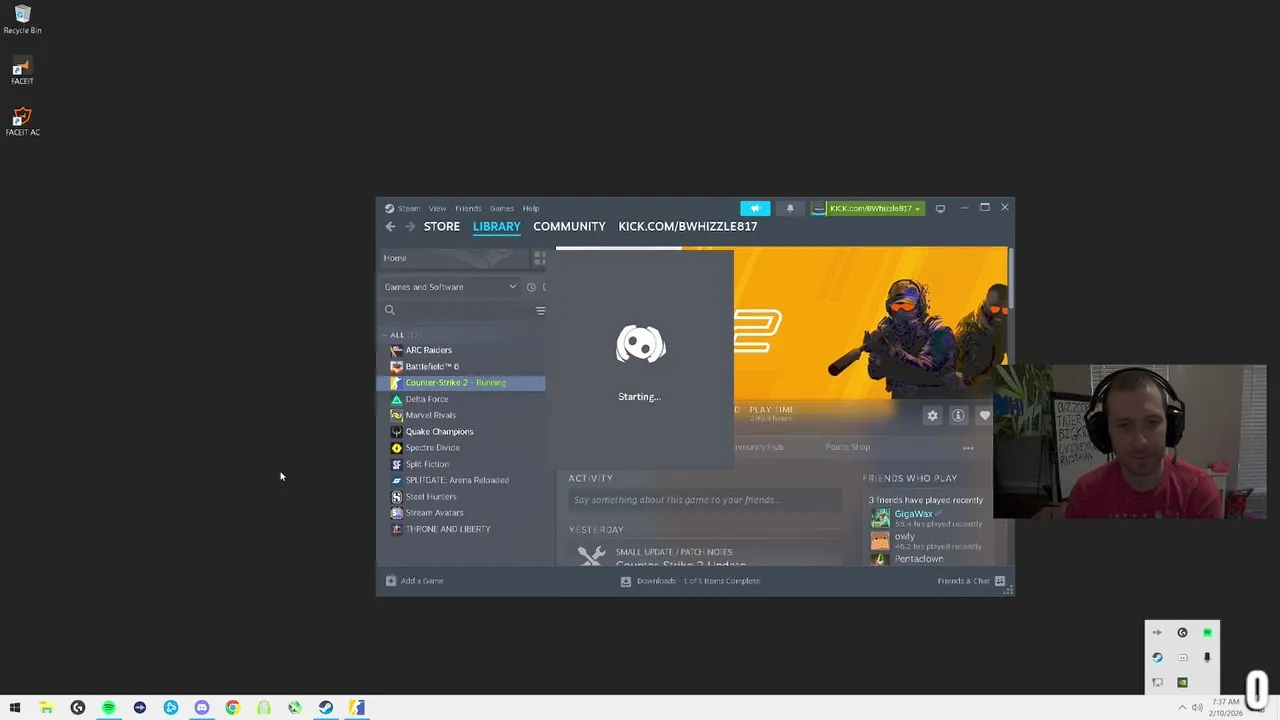Click microphone icon in tray popup
This screenshot has height=720, width=1280.
coord(1207,658)
